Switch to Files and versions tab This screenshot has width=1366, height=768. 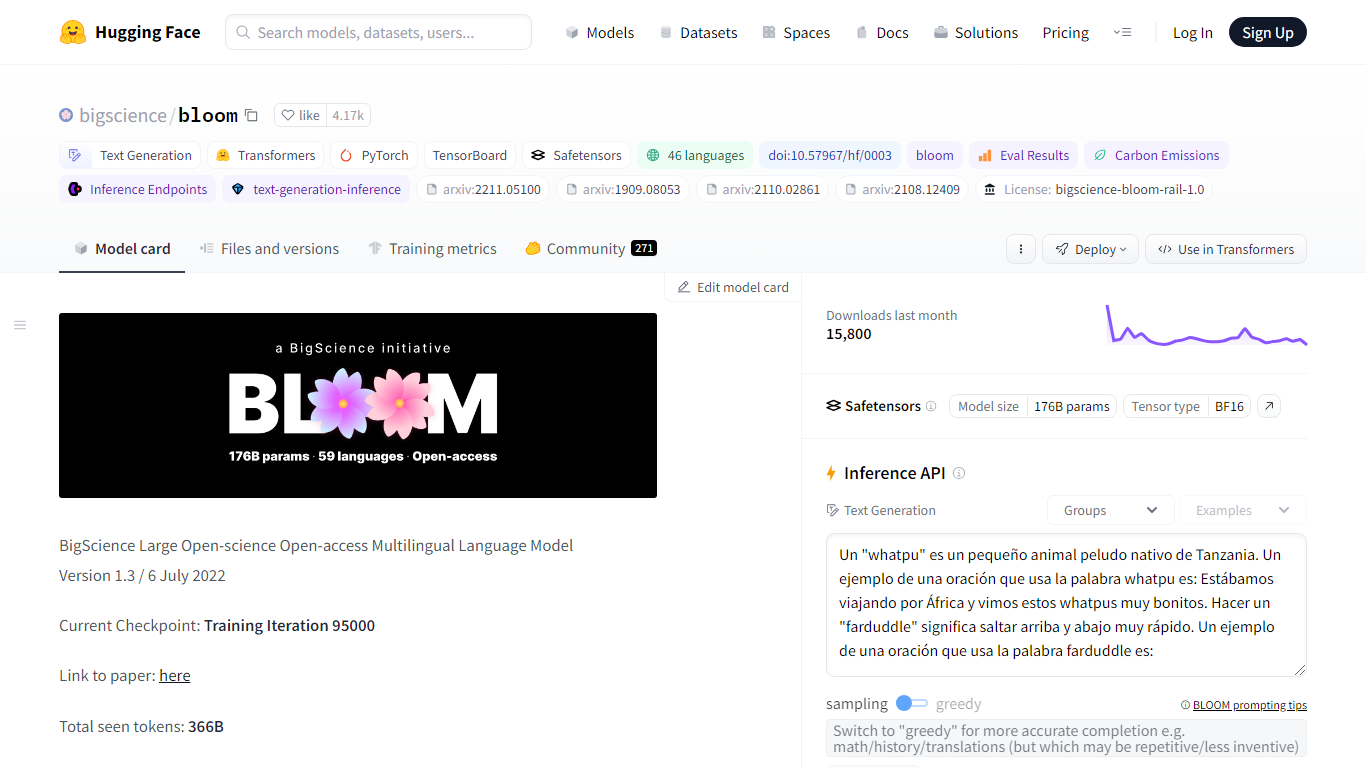point(269,249)
